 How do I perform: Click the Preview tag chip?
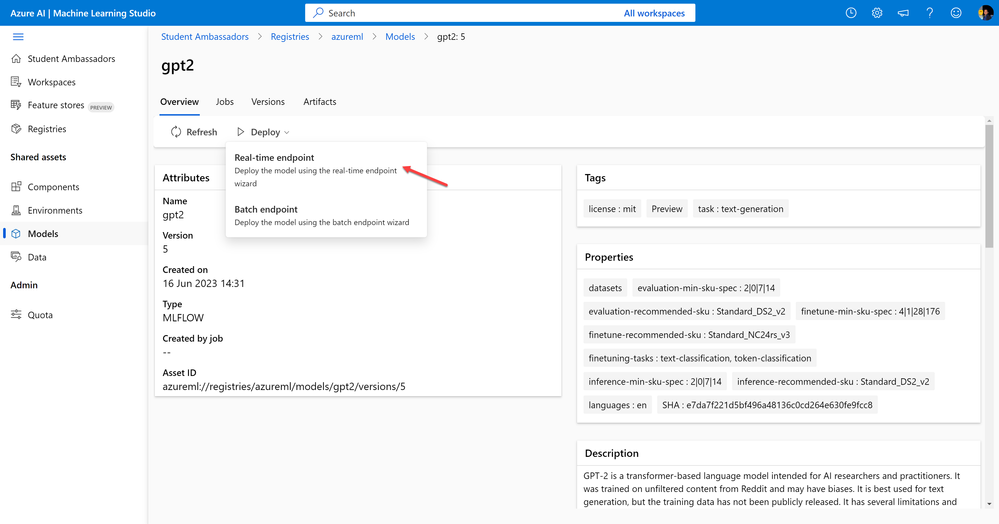667,209
